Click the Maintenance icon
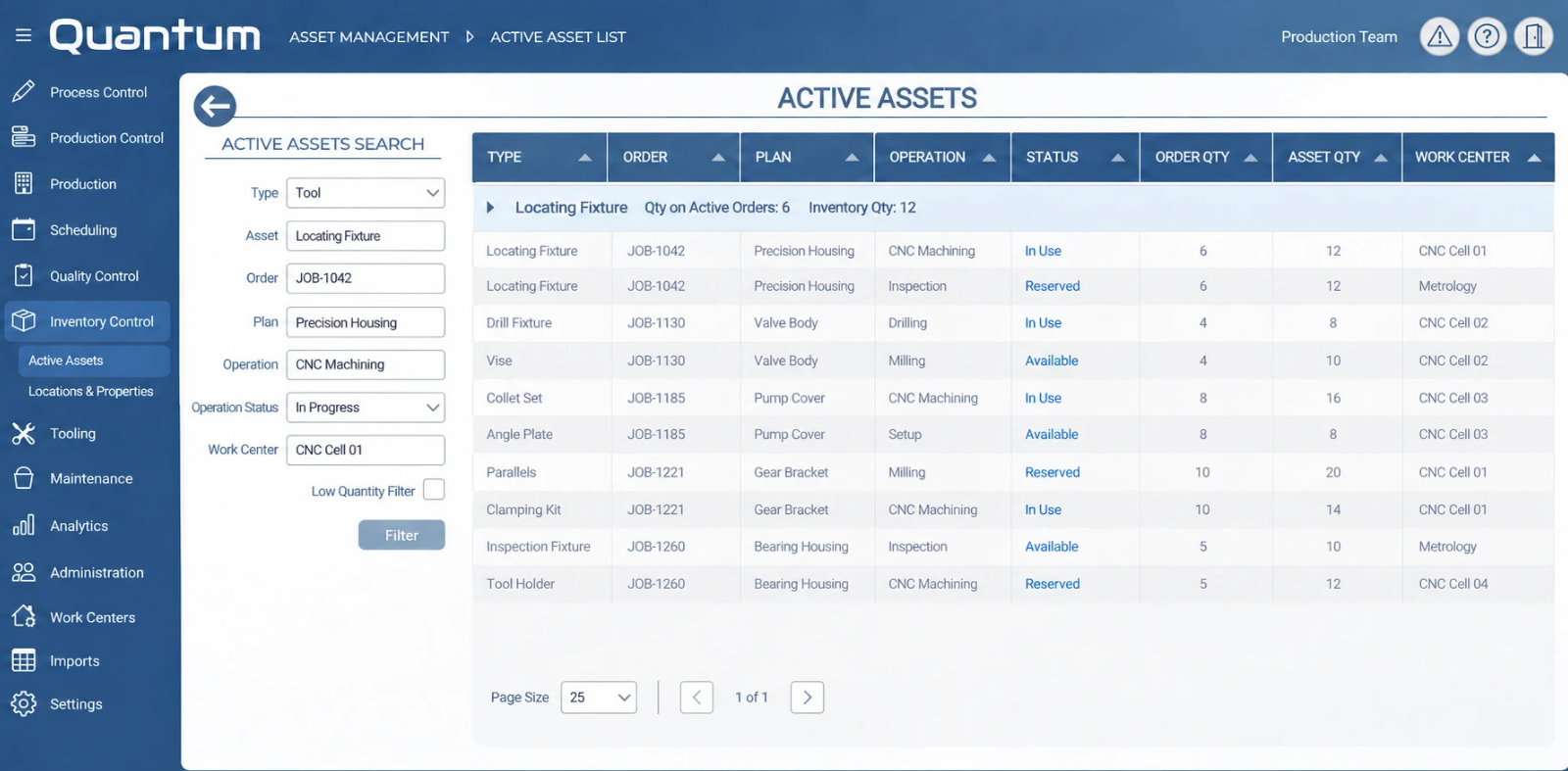Image resolution: width=1568 pixels, height=771 pixels. point(24,478)
